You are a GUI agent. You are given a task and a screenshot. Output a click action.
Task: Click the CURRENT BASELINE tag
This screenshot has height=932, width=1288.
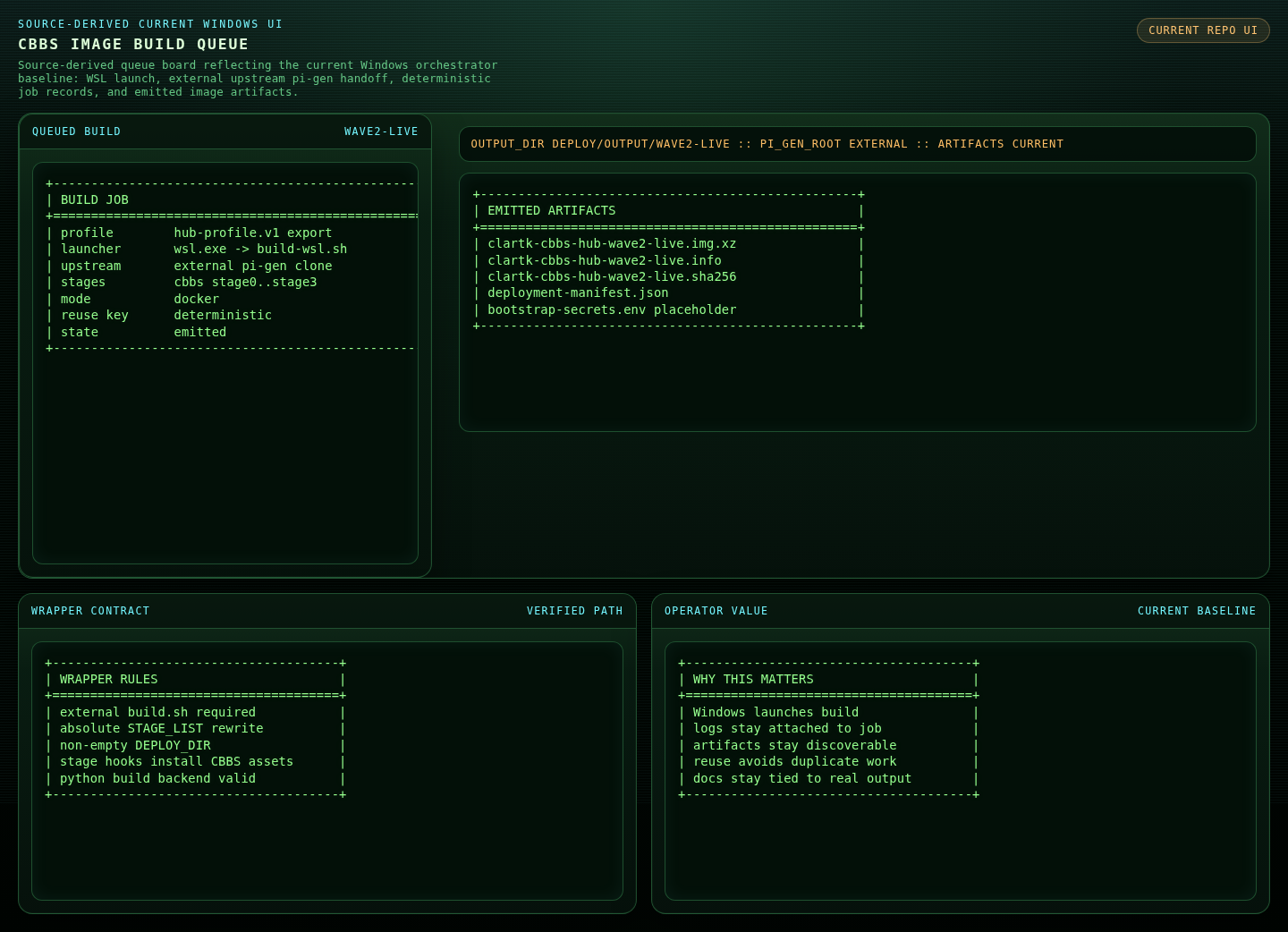pyautogui.click(x=1197, y=611)
